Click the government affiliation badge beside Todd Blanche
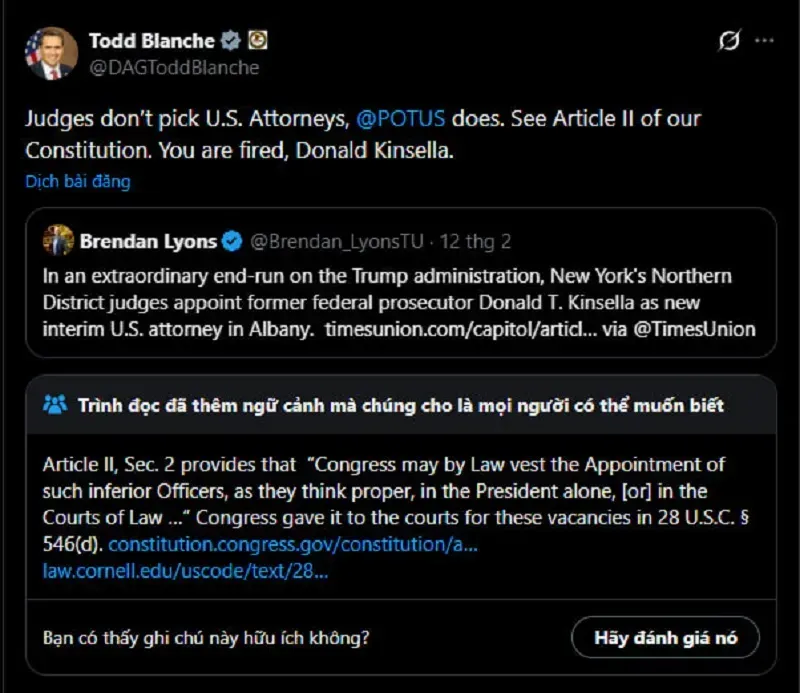 257,41
